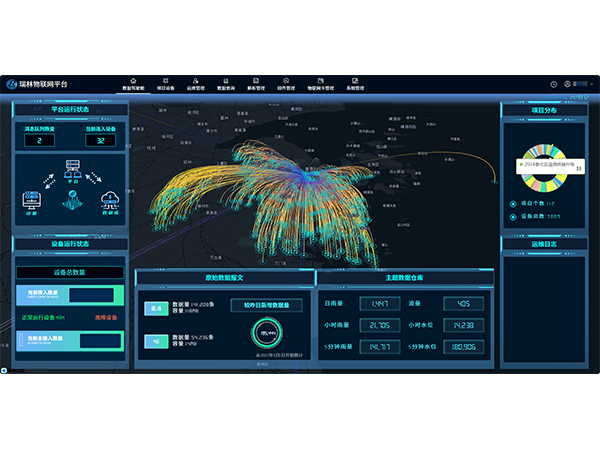The height and width of the screenshot is (450, 600).
Task: Click the 项目个数 bullet icon
Action: coord(514,204)
